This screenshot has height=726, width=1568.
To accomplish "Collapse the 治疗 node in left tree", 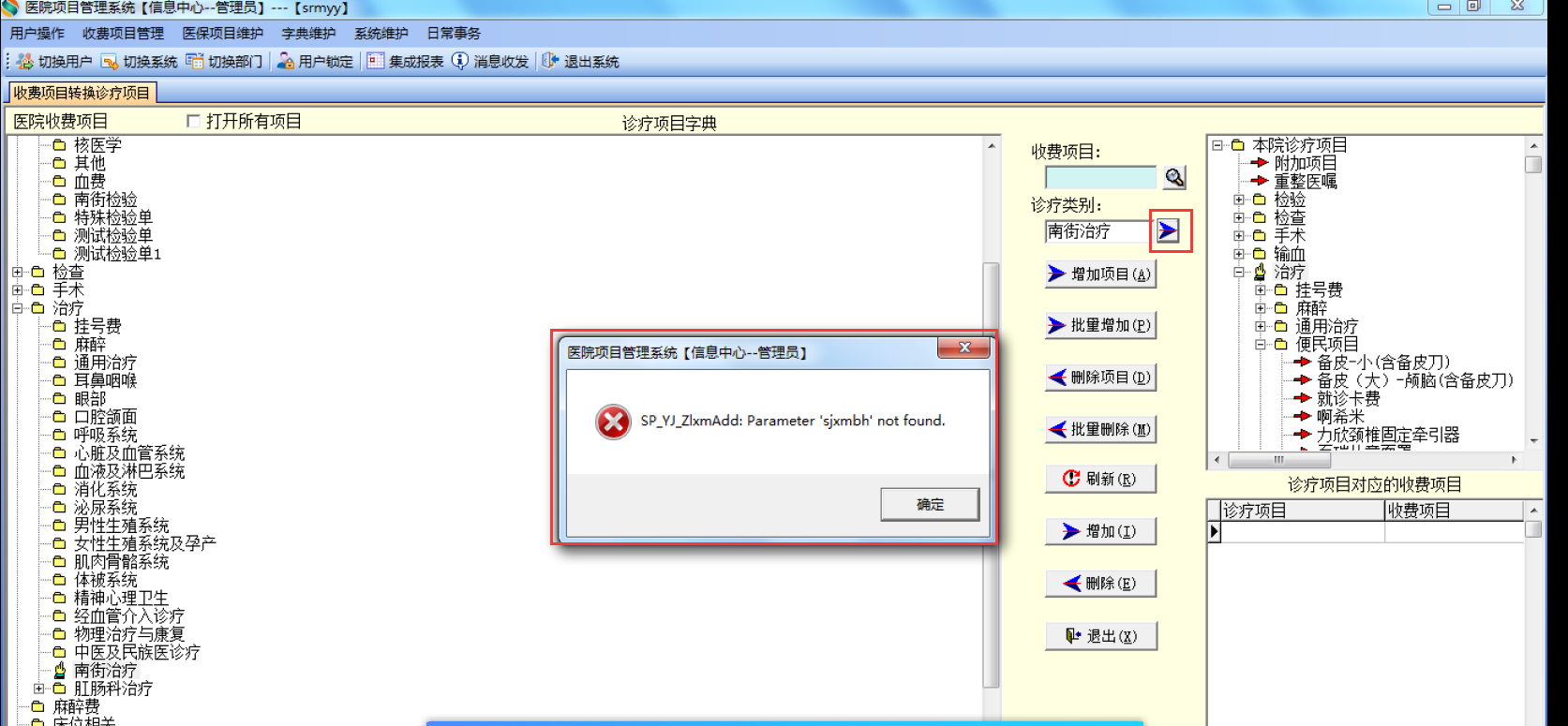I will coord(18,308).
